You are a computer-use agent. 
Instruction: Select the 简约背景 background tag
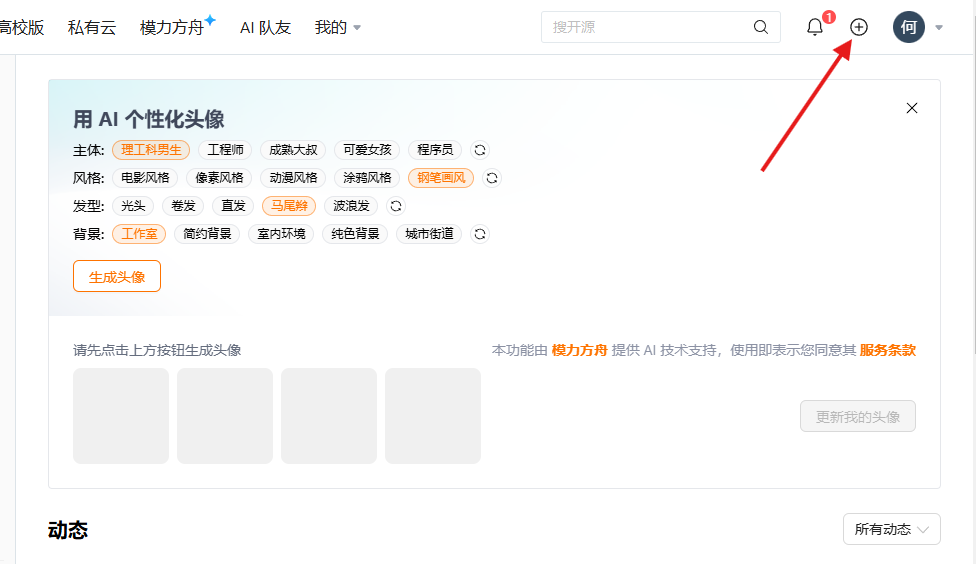pos(207,234)
